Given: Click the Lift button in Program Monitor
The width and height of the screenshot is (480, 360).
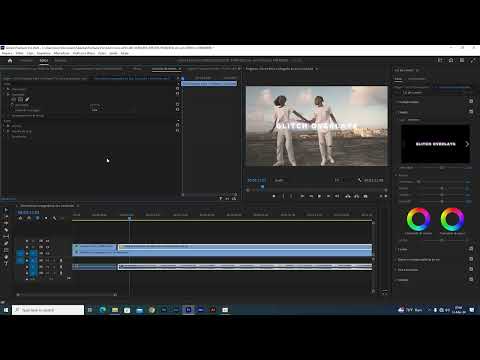Looking at the screenshot, I should (x=348, y=196).
